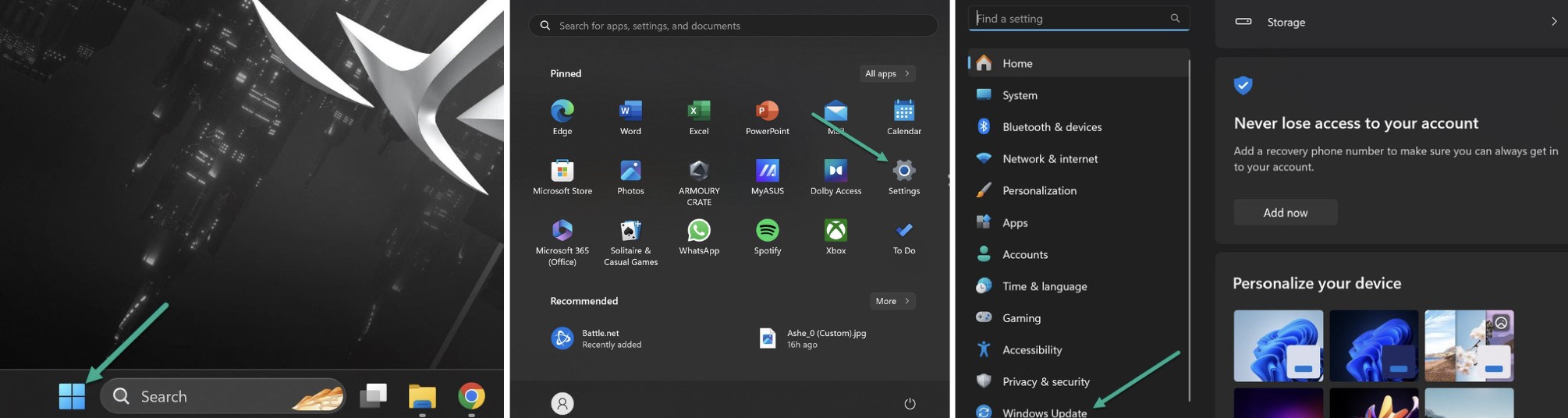Open the Windows Start button on taskbar
The height and width of the screenshot is (418, 1568).
(x=72, y=396)
